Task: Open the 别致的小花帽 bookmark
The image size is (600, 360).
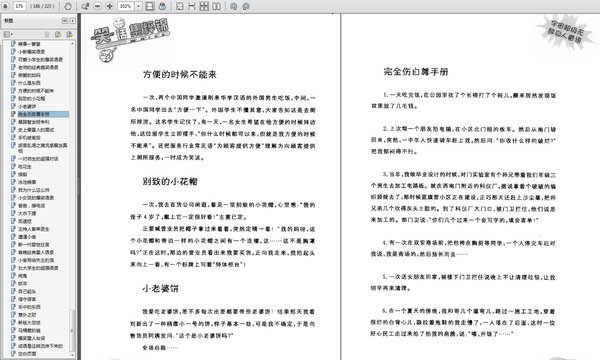Action: 32,98
